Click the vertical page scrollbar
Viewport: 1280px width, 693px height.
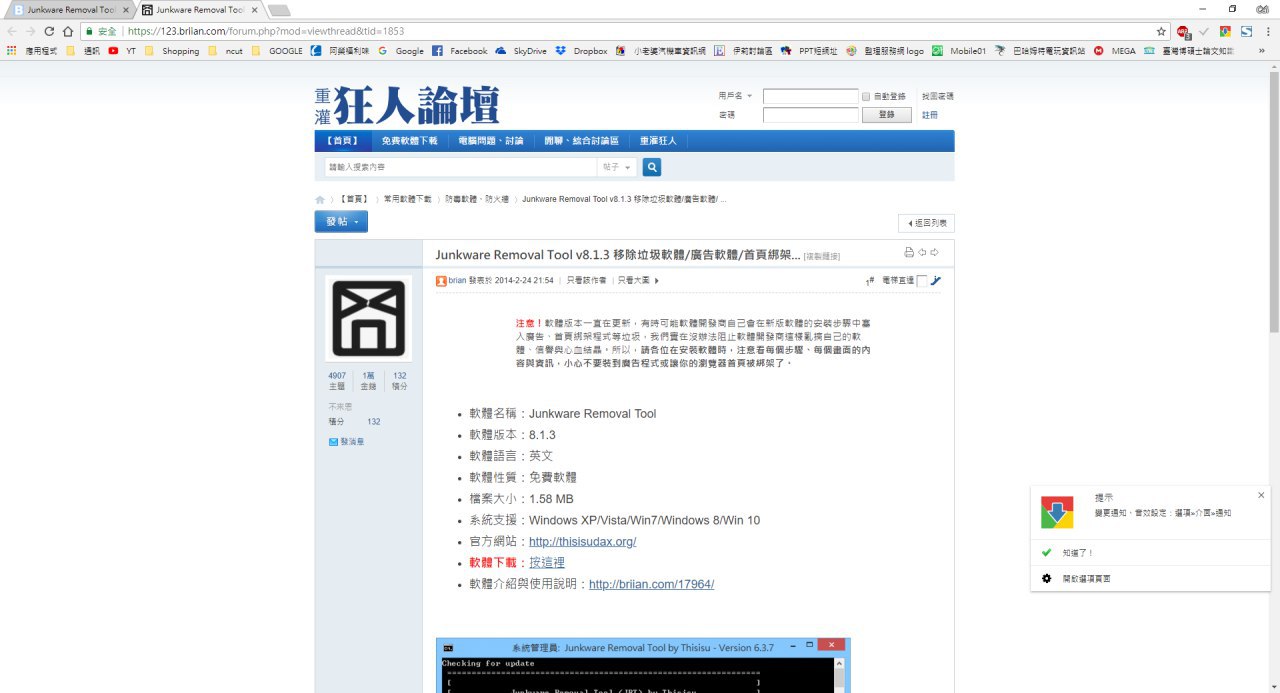[1273, 200]
